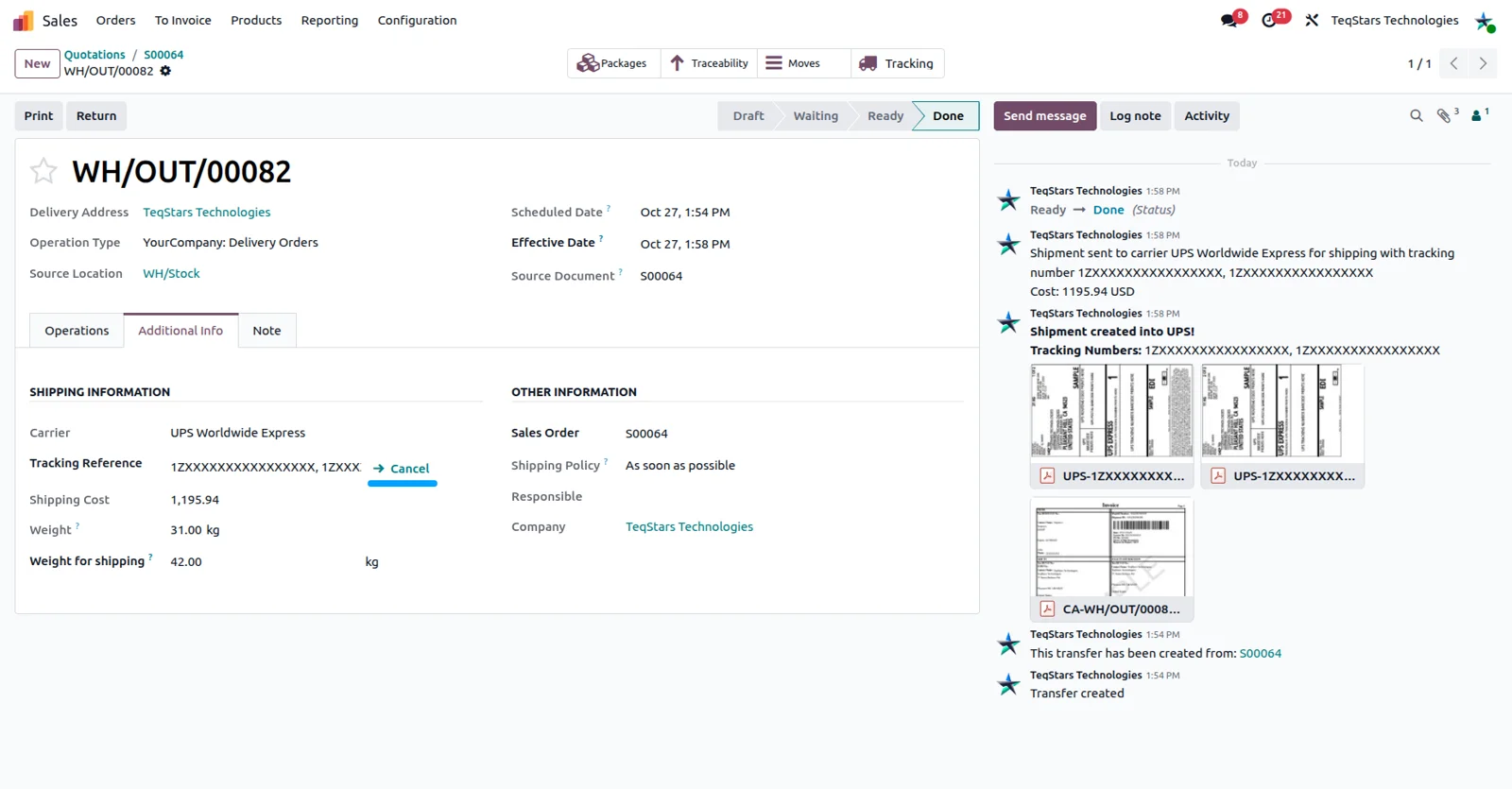Click the Print button

click(39, 116)
